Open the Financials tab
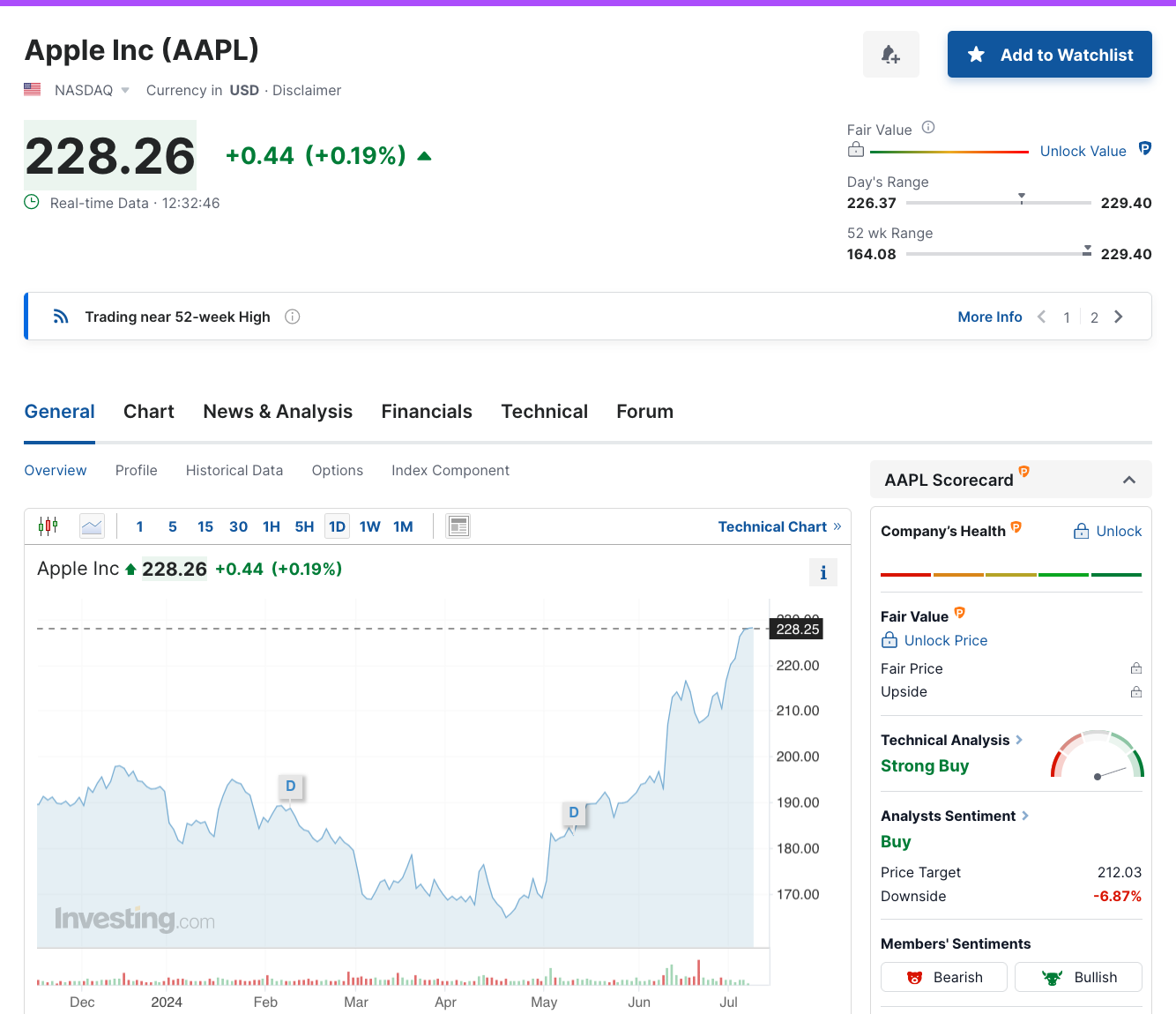 [x=427, y=412]
